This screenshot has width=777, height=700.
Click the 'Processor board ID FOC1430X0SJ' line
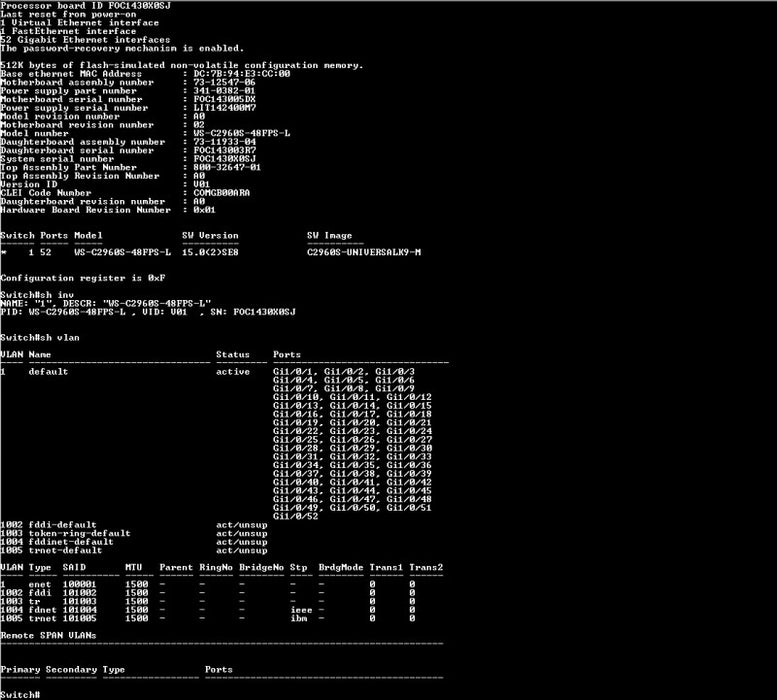pyautogui.click(x=85, y=6)
